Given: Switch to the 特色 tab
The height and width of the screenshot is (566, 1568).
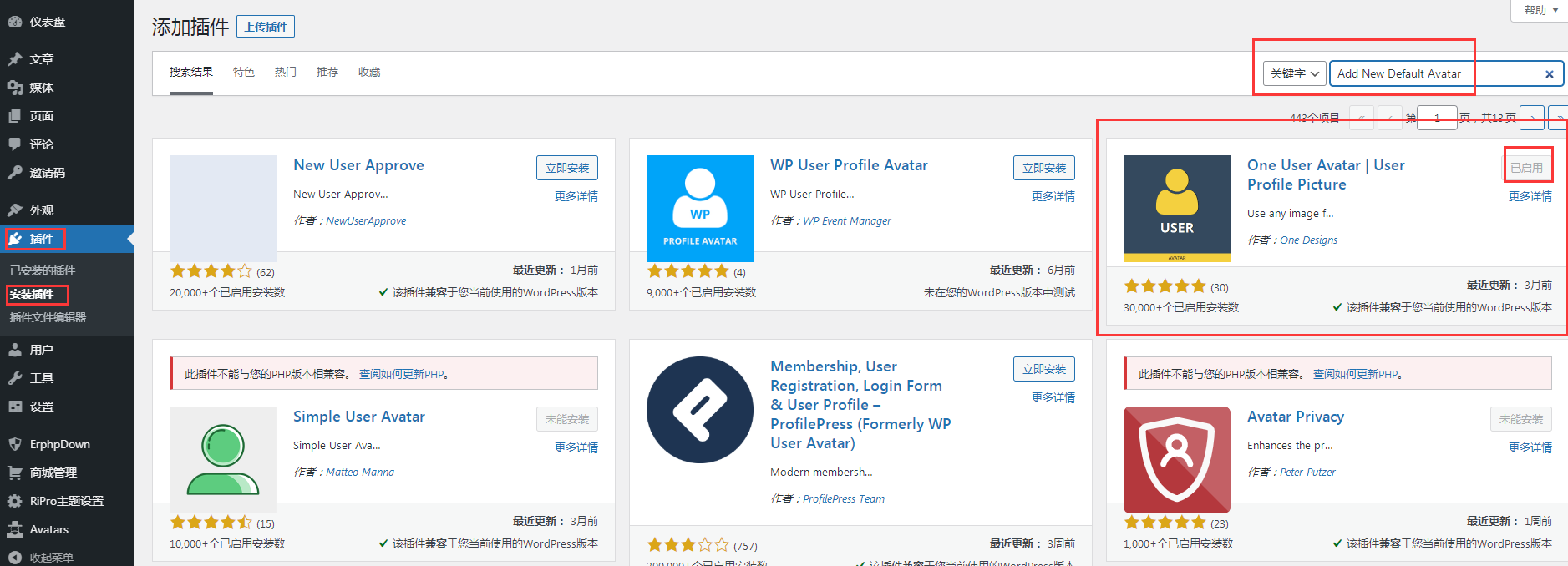Looking at the screenshot, I should [x=243, y=72].
